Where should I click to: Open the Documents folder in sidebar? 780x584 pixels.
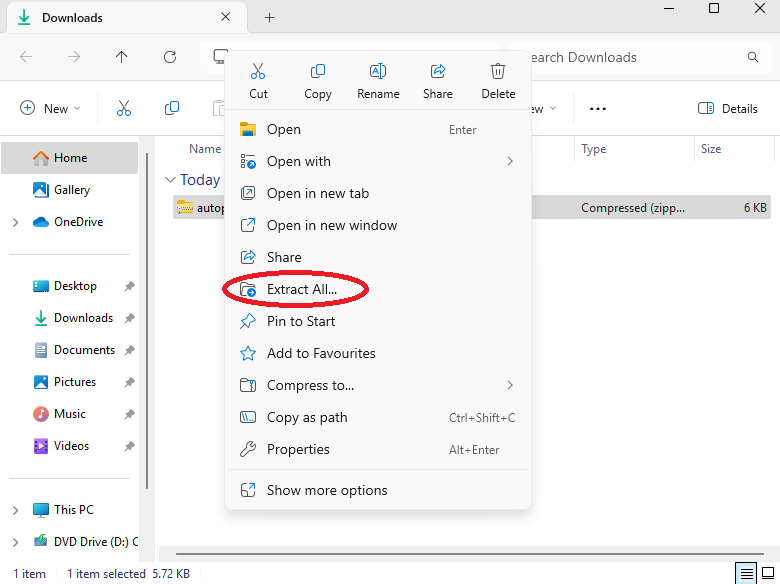84,350
